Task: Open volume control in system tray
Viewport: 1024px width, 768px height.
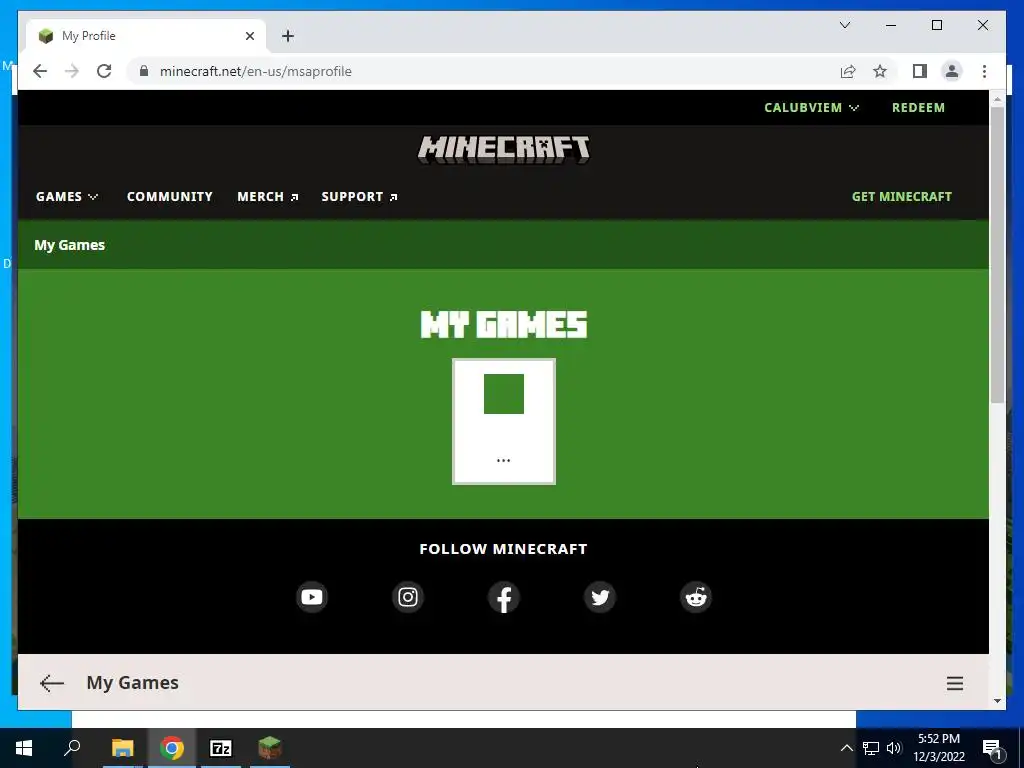Action: click(894, 748)
